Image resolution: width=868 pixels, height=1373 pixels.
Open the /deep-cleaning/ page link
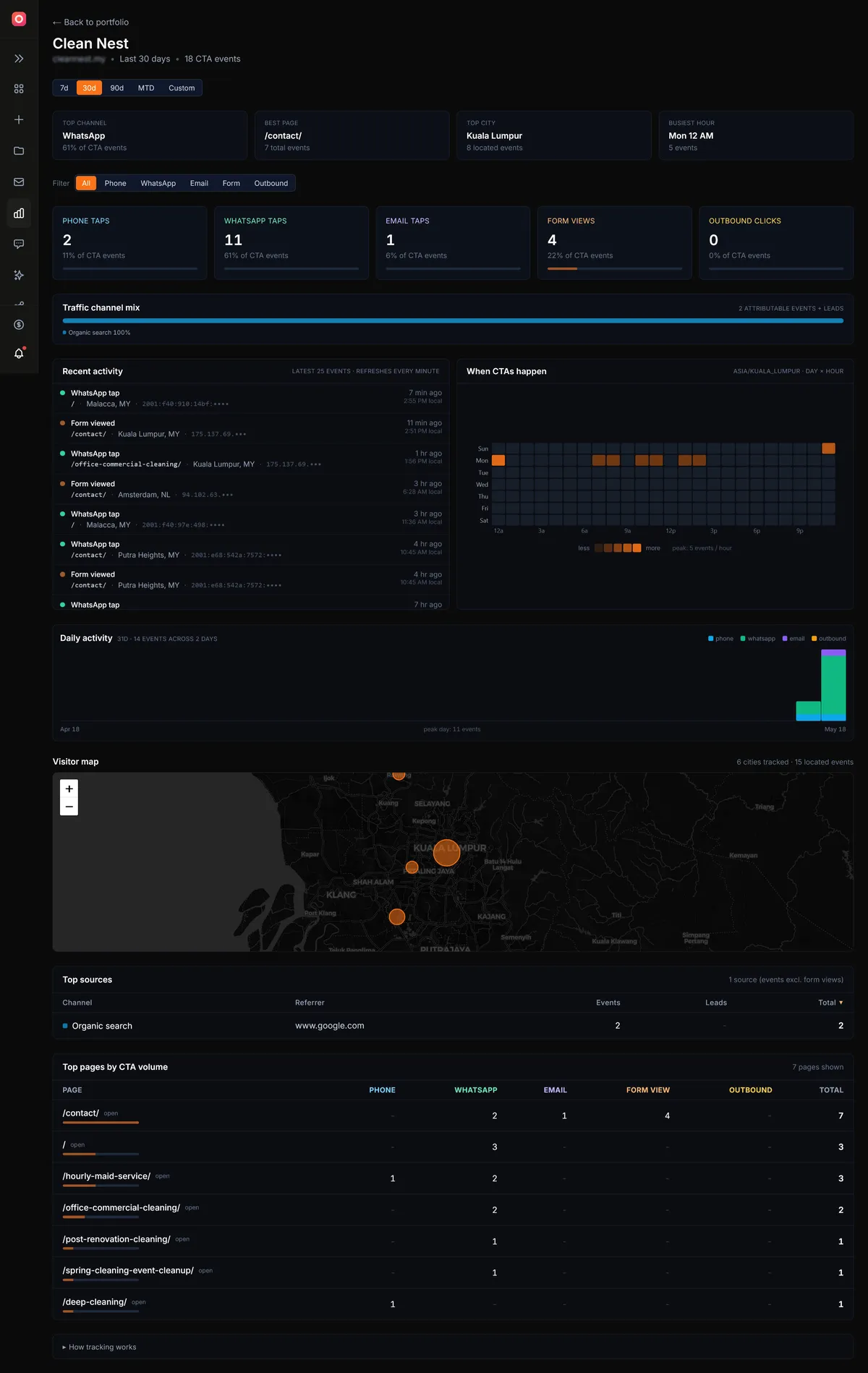pyautogui.click(x=95, y=1302)
